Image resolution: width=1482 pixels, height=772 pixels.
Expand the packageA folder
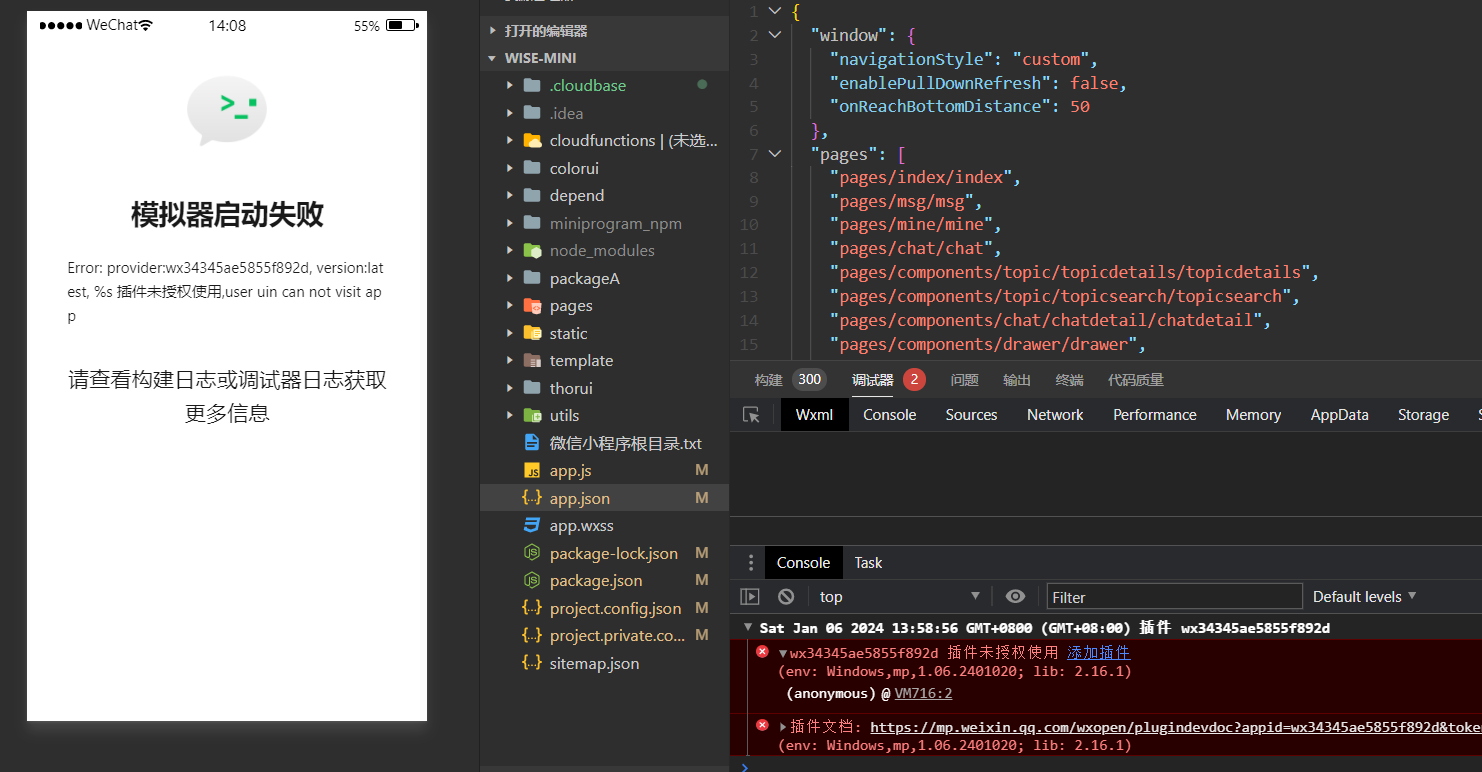tap(510, 278)
